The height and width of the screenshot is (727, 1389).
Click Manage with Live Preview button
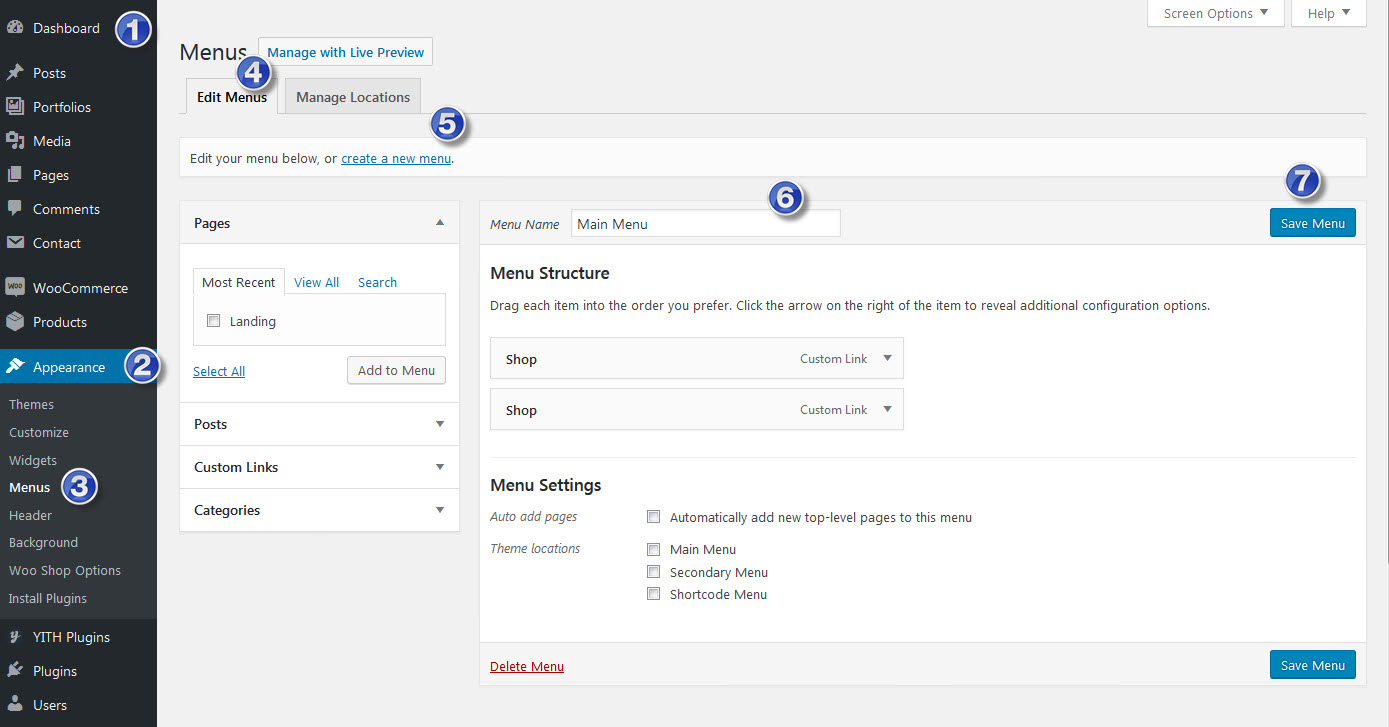pyautogui.click(x=346, y=52)
